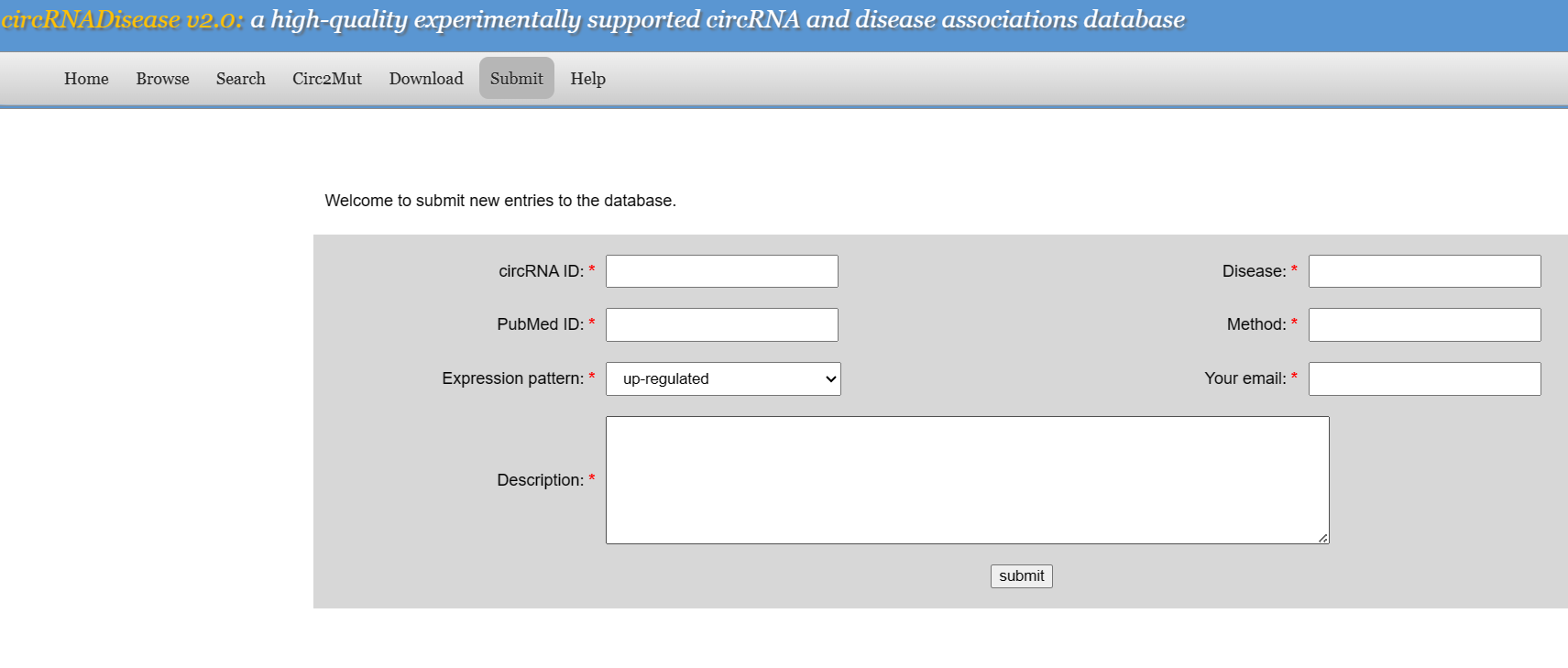
Task: Grab the Description box resize handle
Action: pyautogui.click(x=1323, y=538)
